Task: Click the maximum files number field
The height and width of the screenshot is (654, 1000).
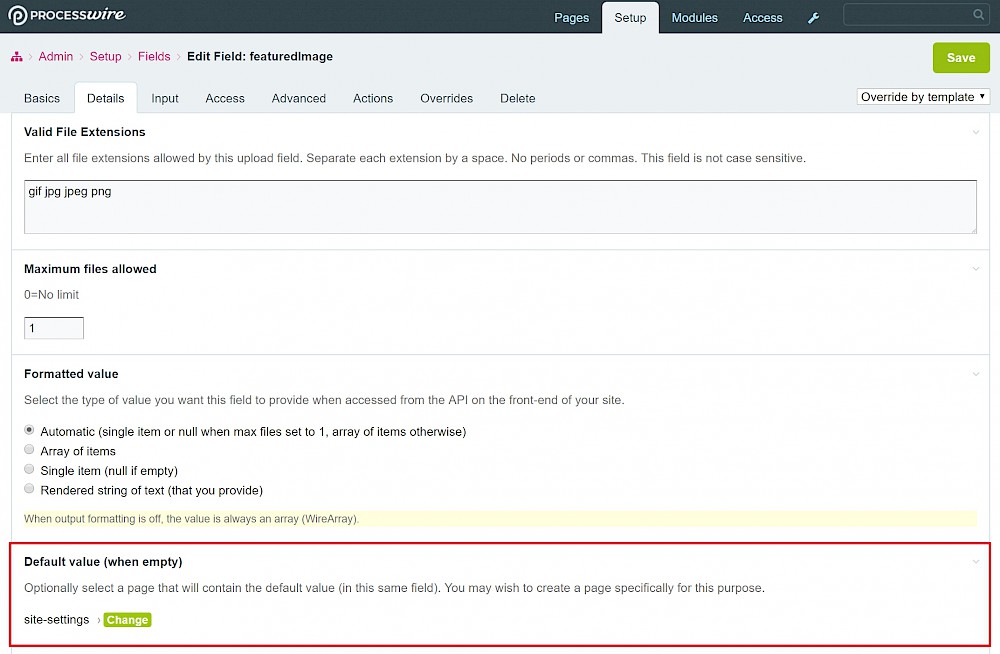Action: pos(54,328)
